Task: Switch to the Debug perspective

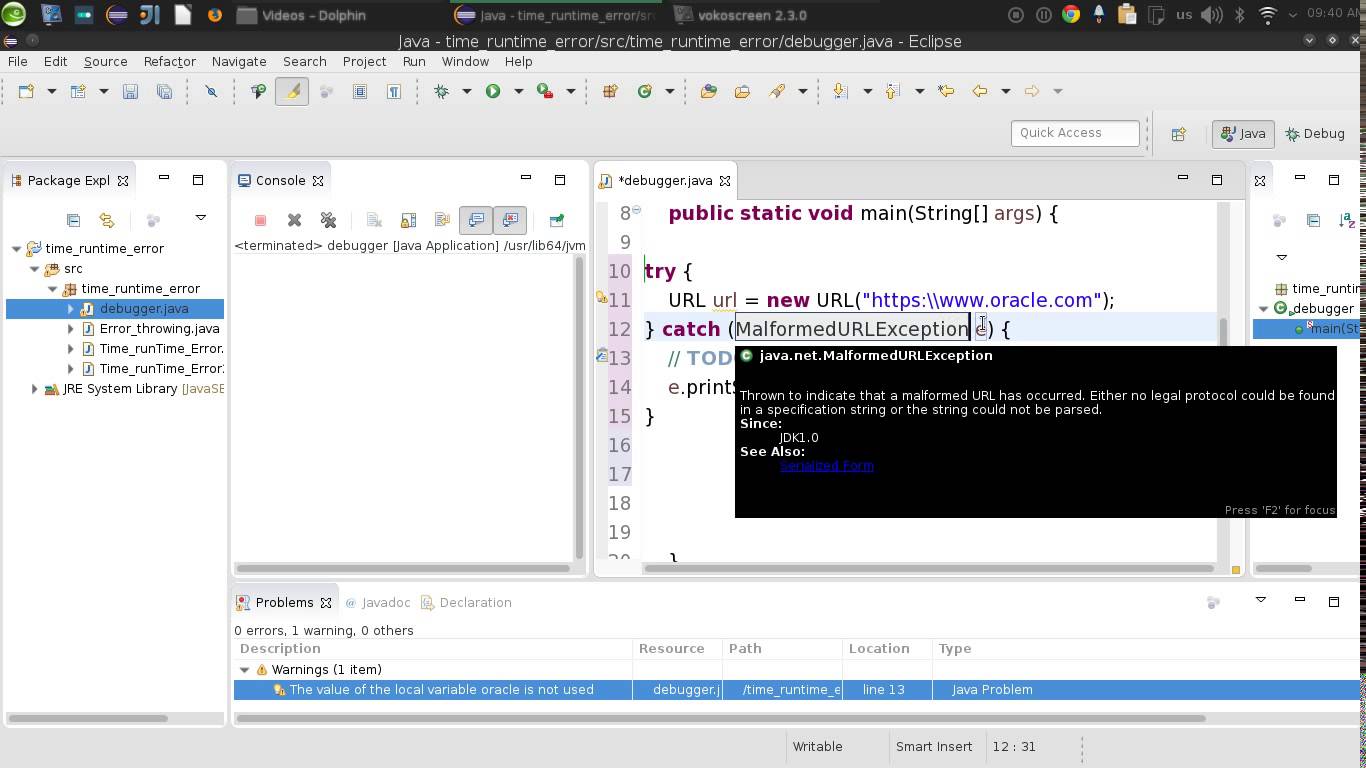Action: pos(1315,134)
